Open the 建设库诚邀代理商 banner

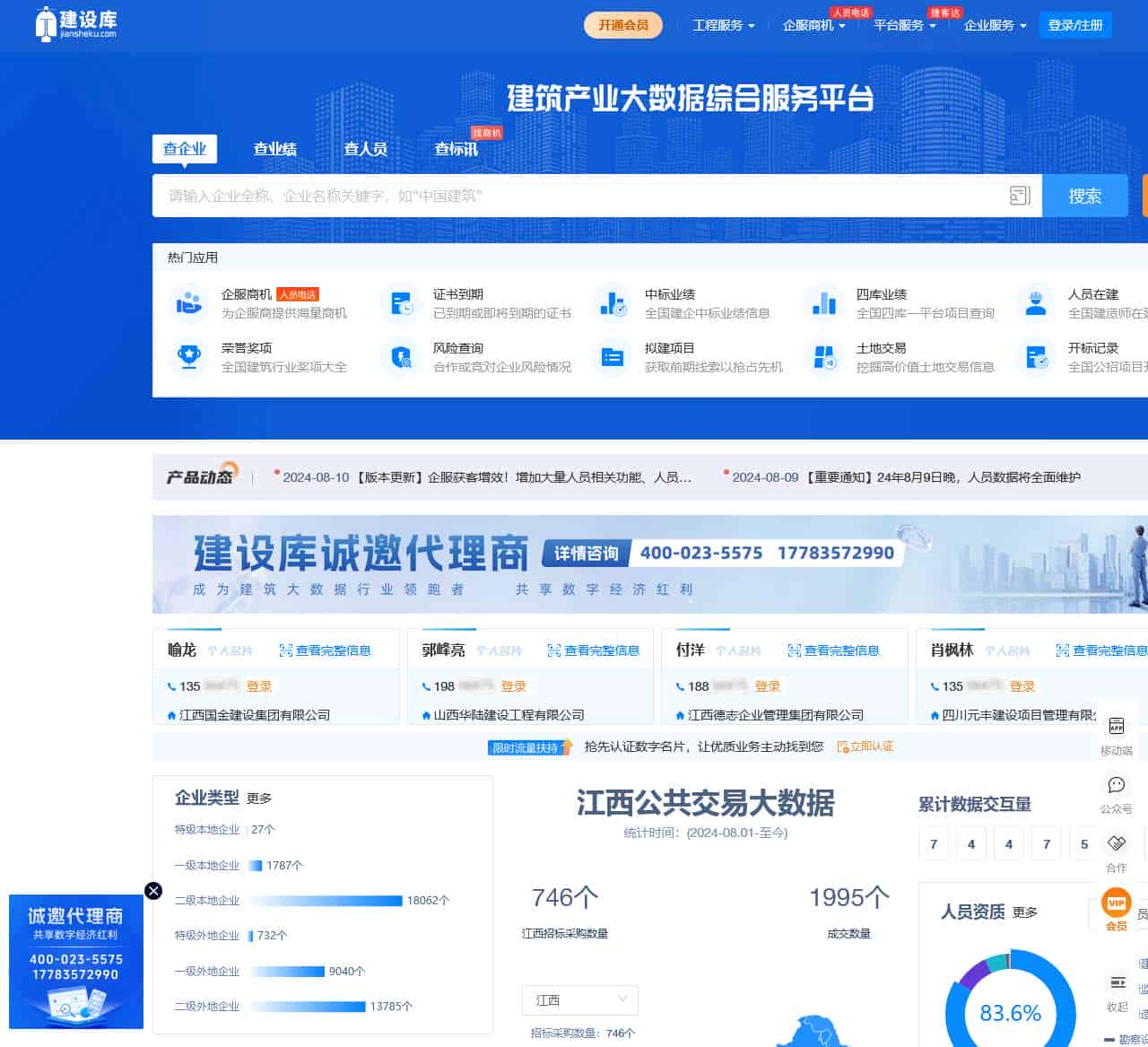pos(650,564)
